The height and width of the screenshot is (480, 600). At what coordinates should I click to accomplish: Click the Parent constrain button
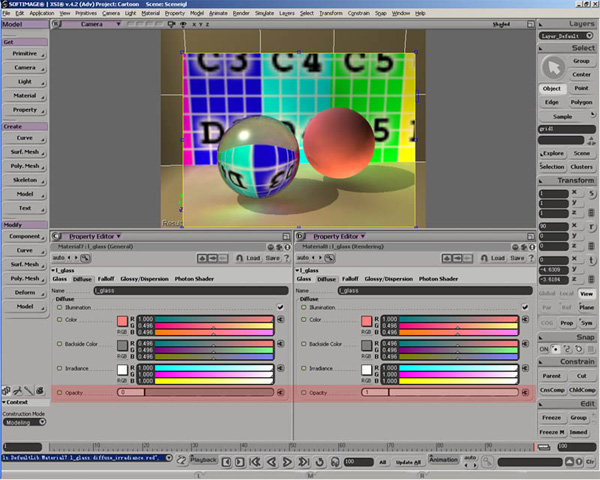pos(551,376)
